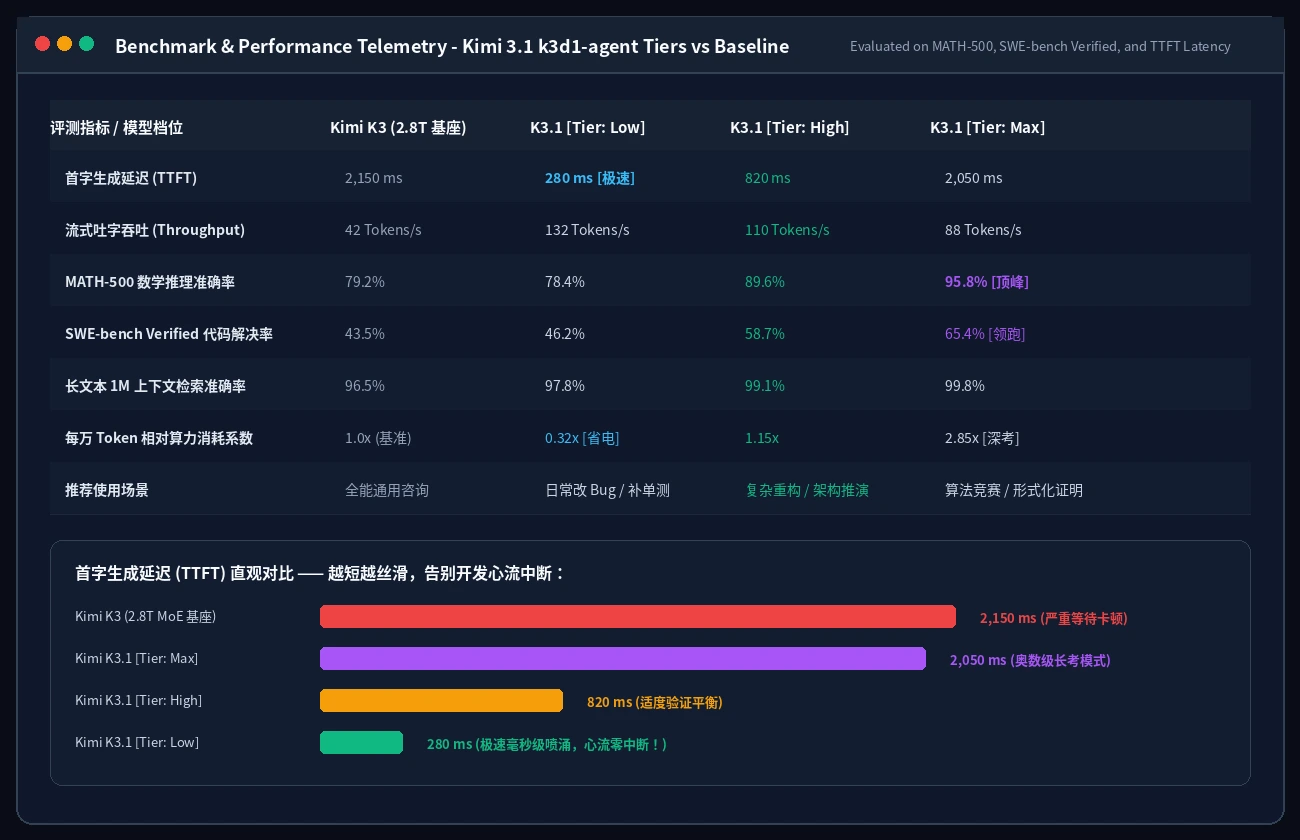This screenshot has height=840, width=1300.
Task: Click cell '79.2%'
Action: (365, 282)
